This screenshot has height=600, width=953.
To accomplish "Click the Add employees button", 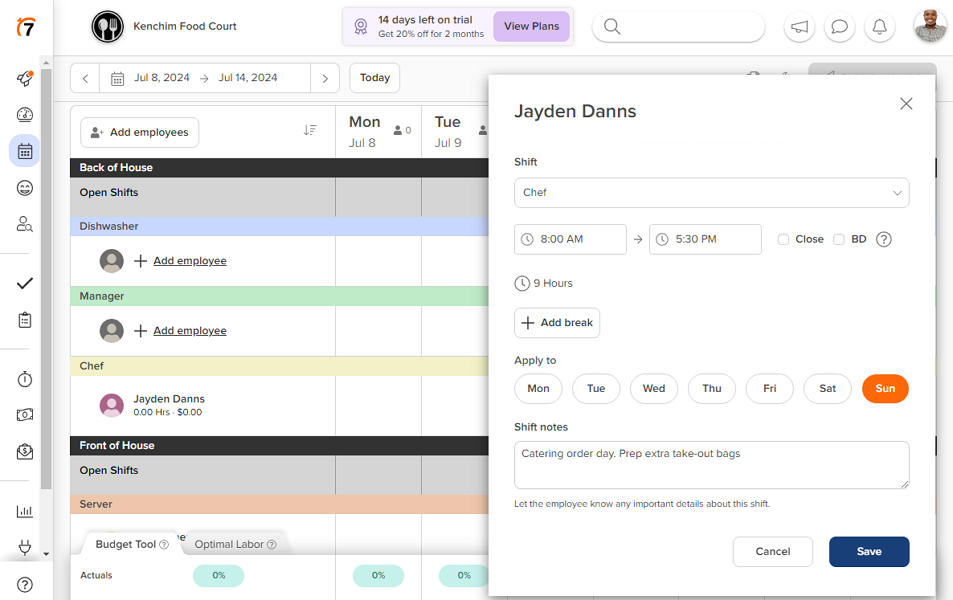I will pos(140,133).
